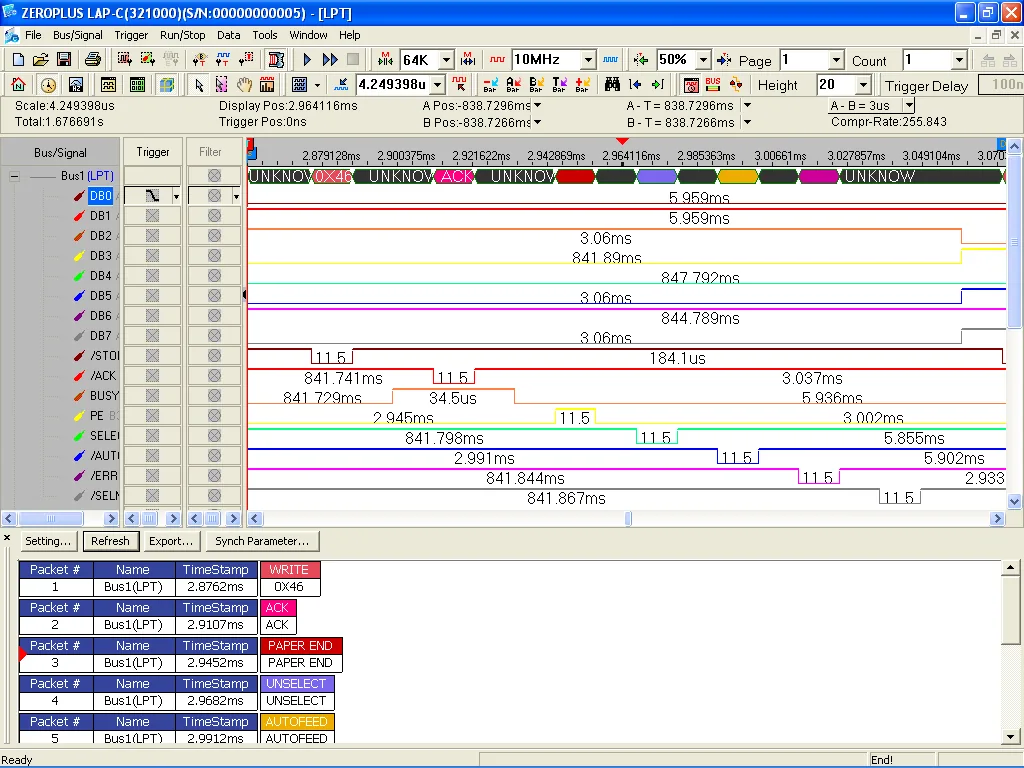Click the statistics bar-chart icon

click(267, 85)
